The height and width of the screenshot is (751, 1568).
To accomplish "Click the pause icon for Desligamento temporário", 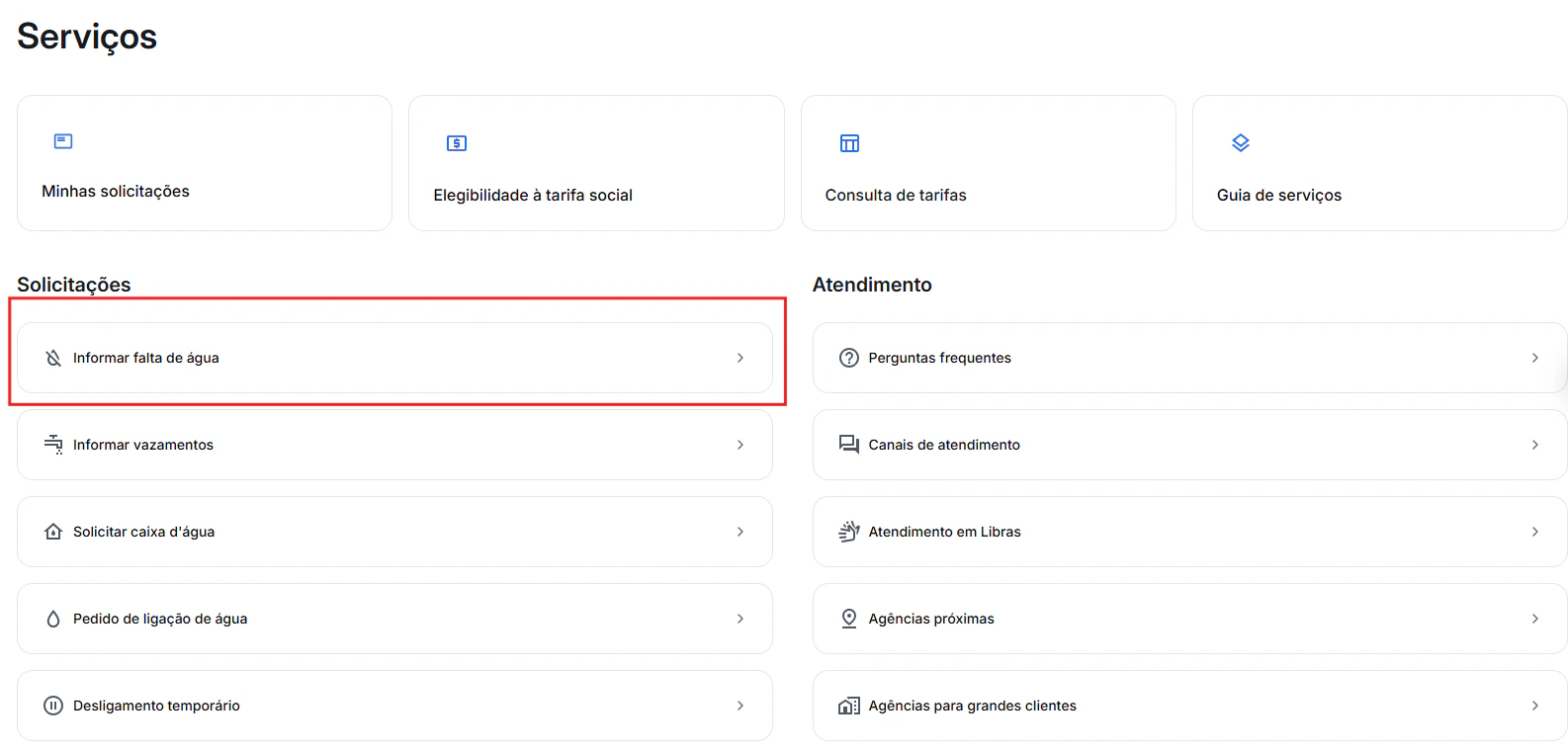I will 52,705.
